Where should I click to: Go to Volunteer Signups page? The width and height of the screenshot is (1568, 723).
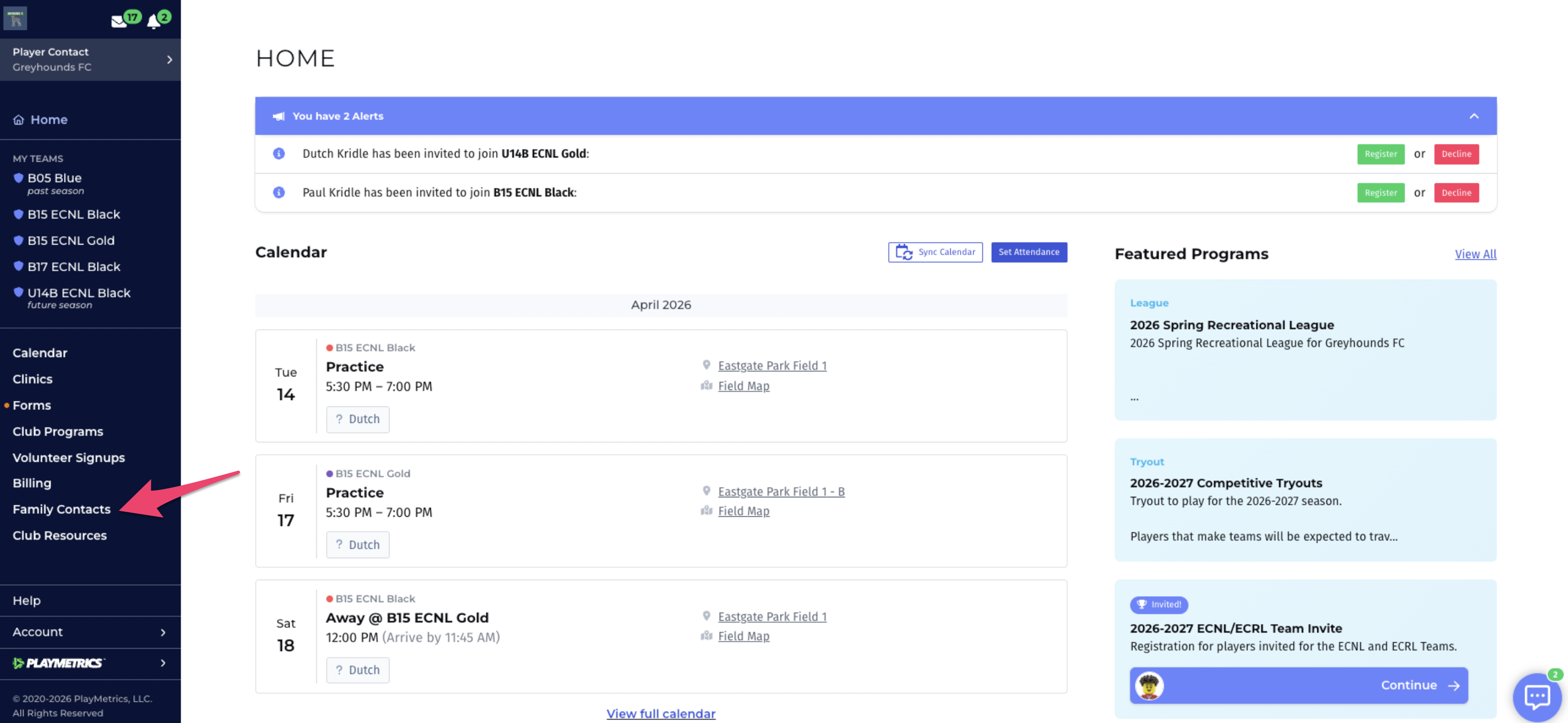(69, 458)
